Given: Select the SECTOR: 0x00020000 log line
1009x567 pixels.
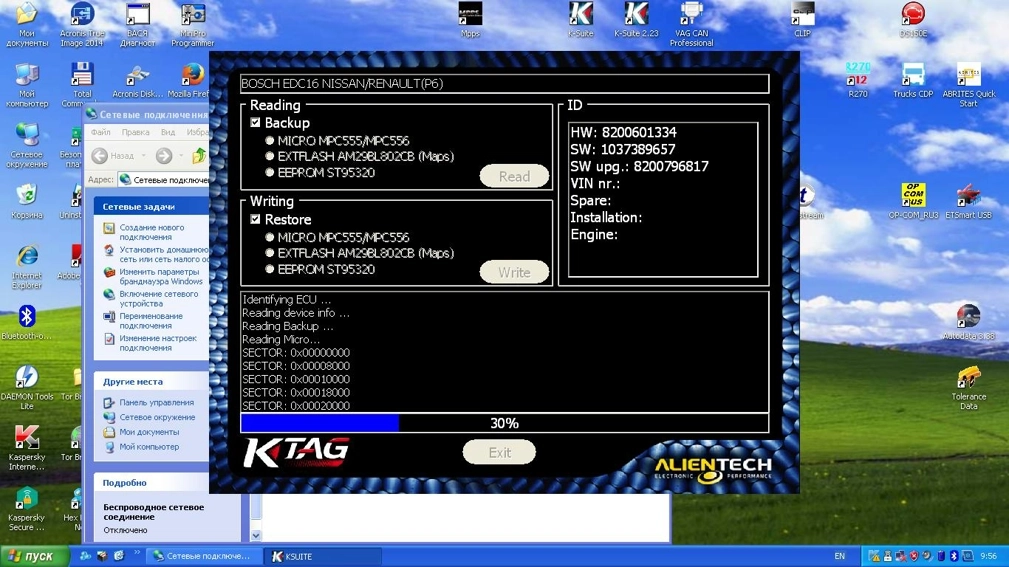Looking at the screenshot, I should point(296,405).
